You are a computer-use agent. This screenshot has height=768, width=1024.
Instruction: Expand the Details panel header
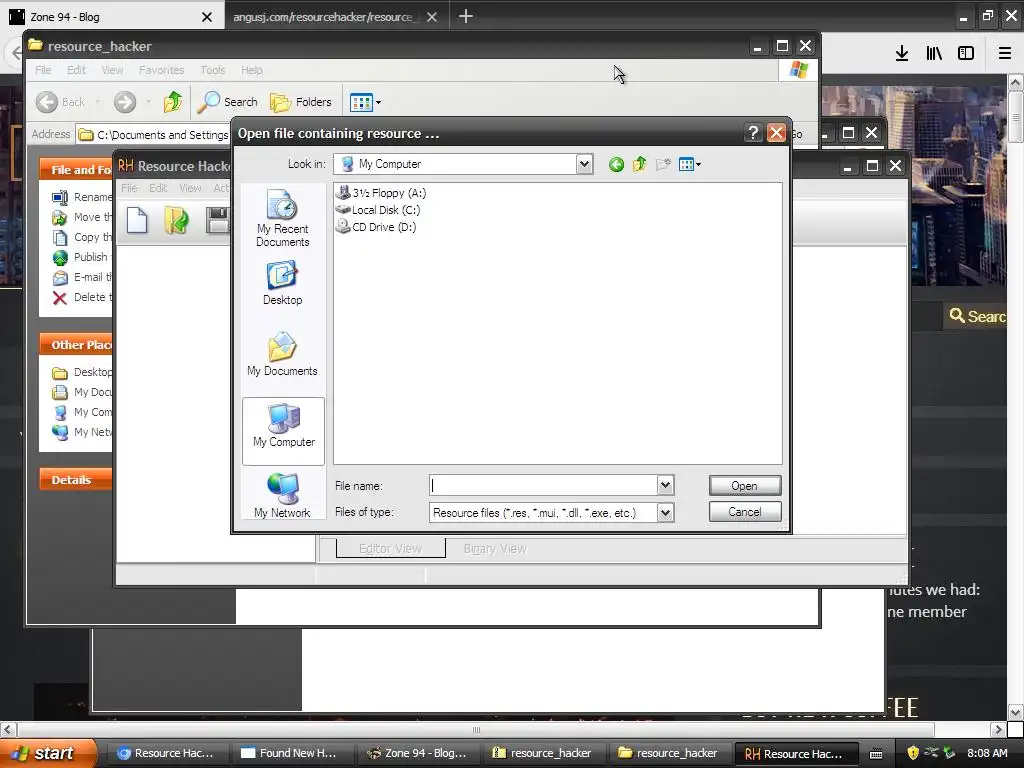[x=75, y=479]
